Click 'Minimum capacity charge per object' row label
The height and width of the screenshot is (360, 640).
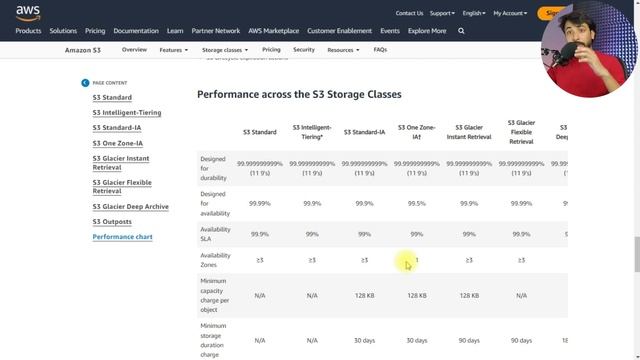click(214, 296)
